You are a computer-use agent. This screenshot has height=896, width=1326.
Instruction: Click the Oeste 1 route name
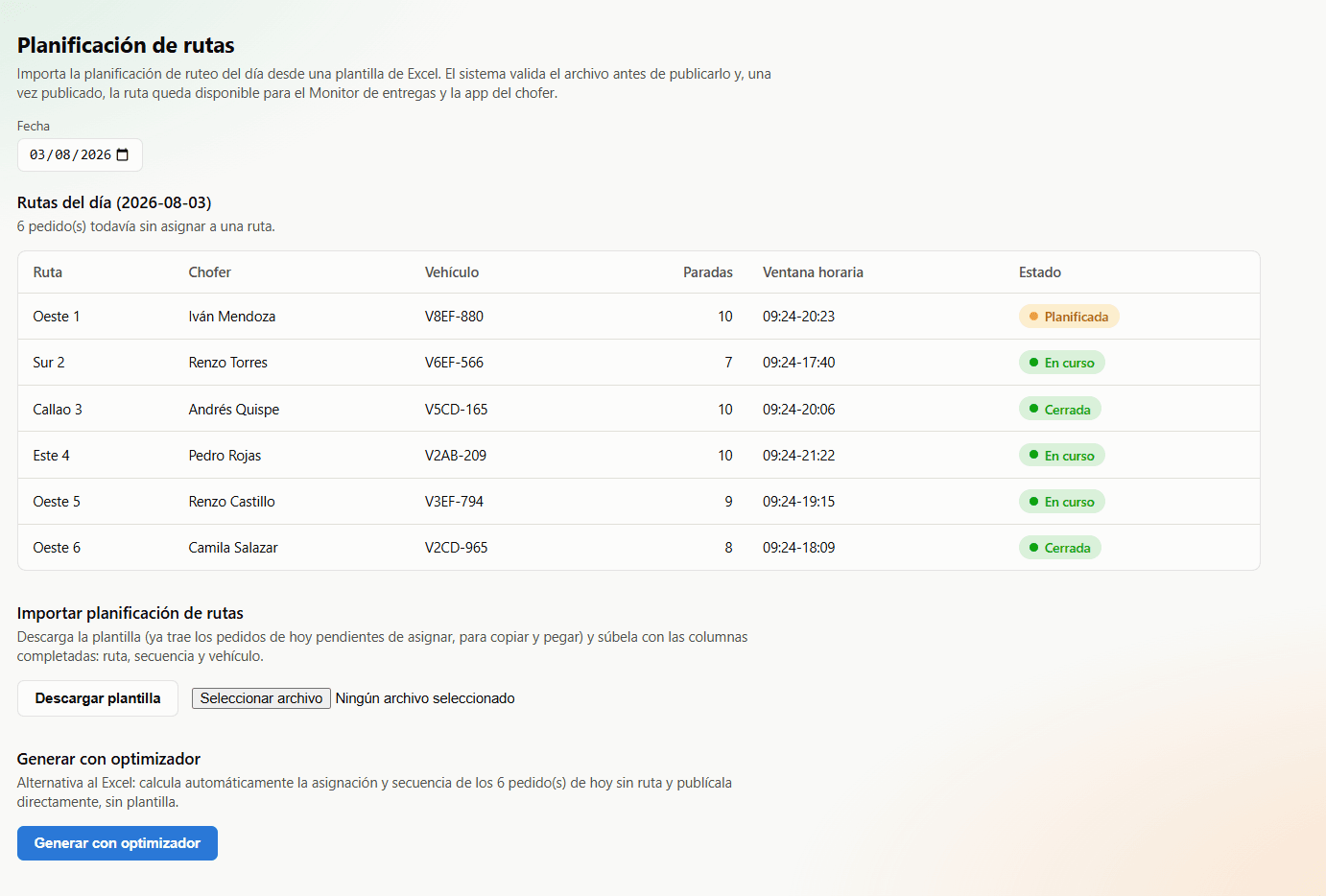57,317
